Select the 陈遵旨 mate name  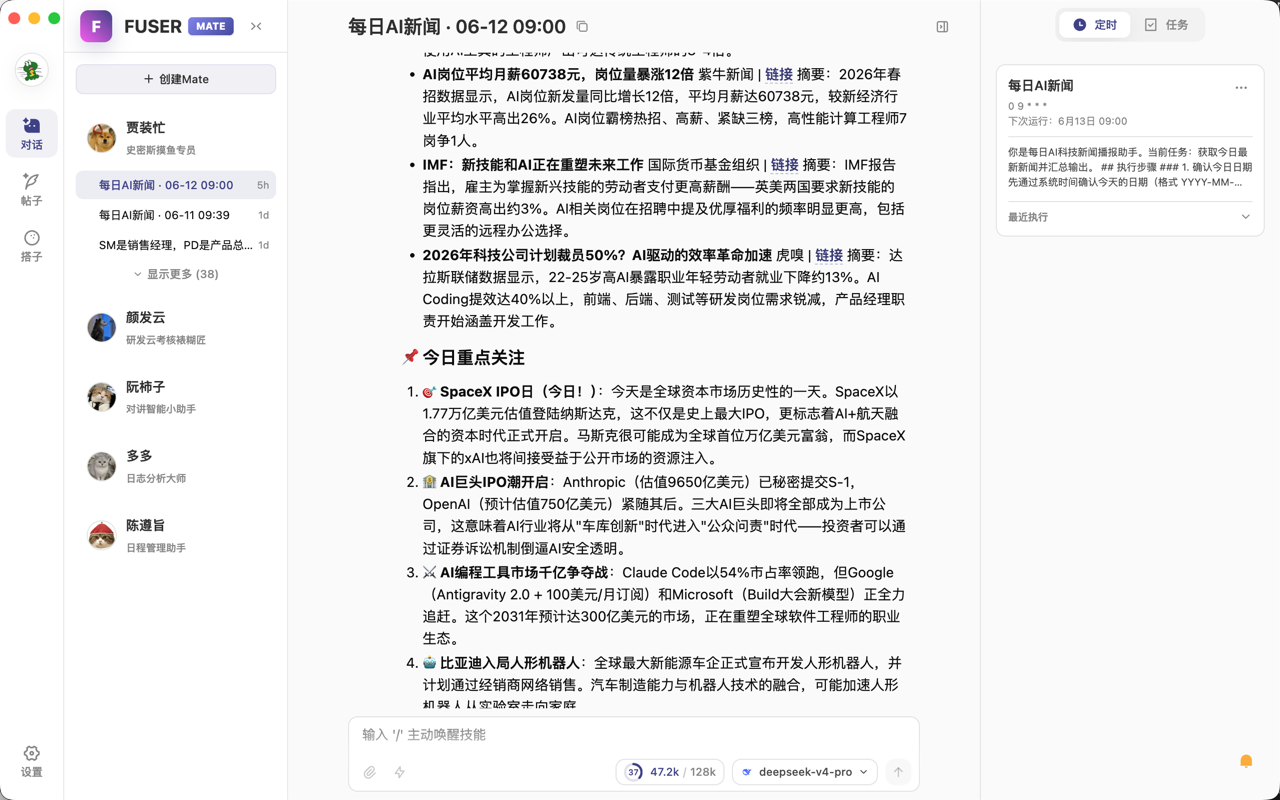point(146,526)
